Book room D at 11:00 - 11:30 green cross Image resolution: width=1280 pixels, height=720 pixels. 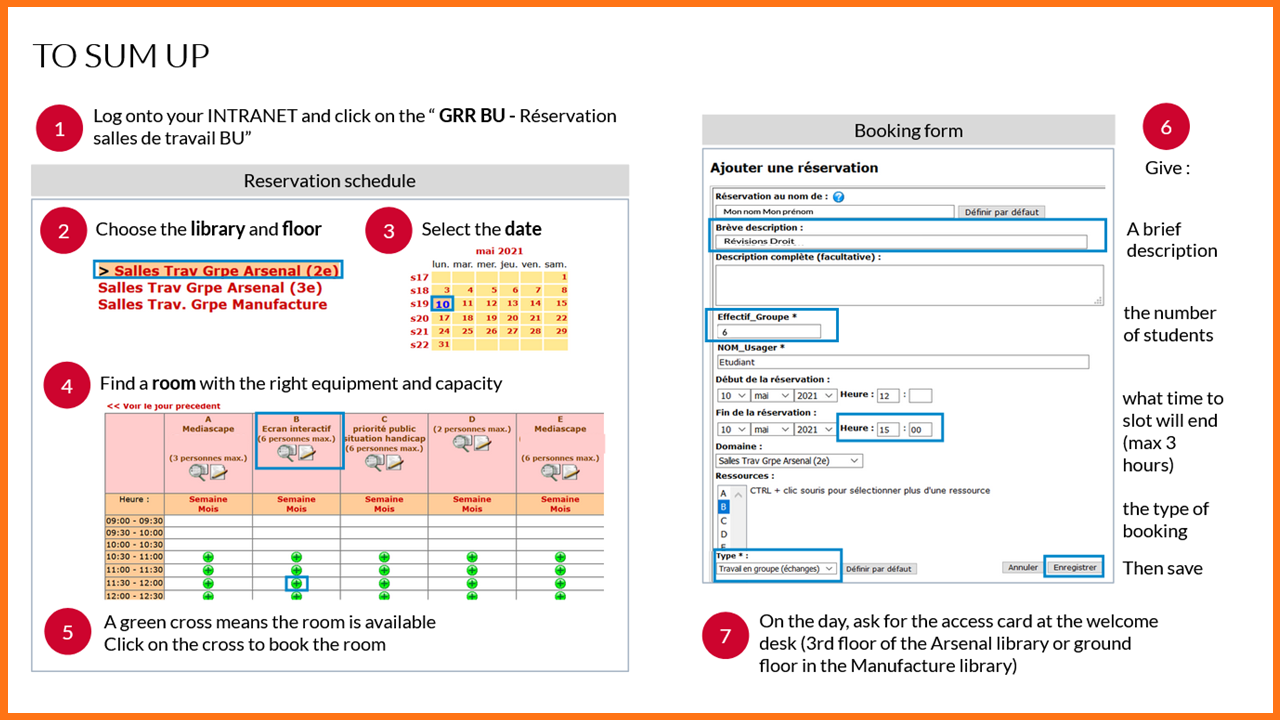pos(472,570)
